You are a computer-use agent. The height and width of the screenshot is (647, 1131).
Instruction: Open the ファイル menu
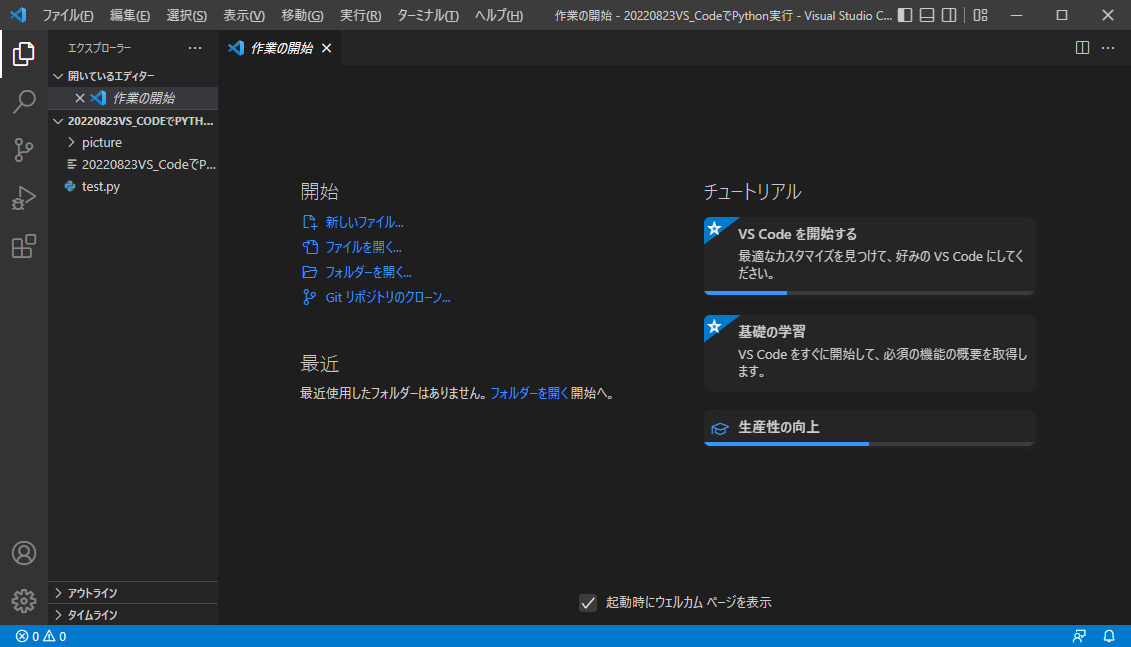(67, 15)
